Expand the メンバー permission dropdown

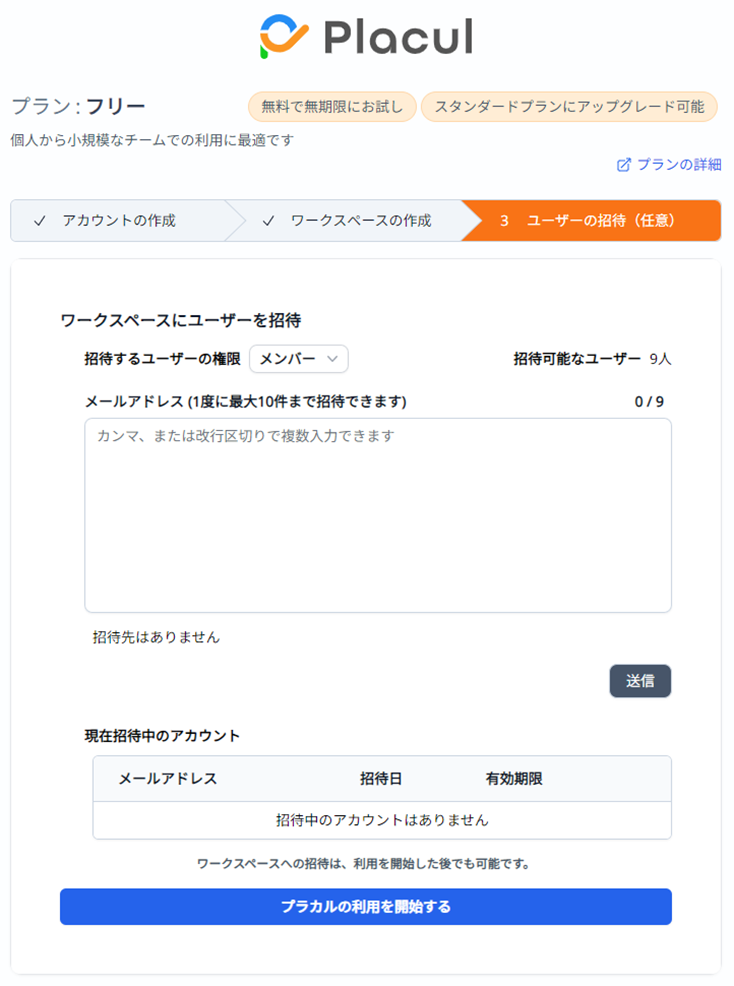point(298,358)
